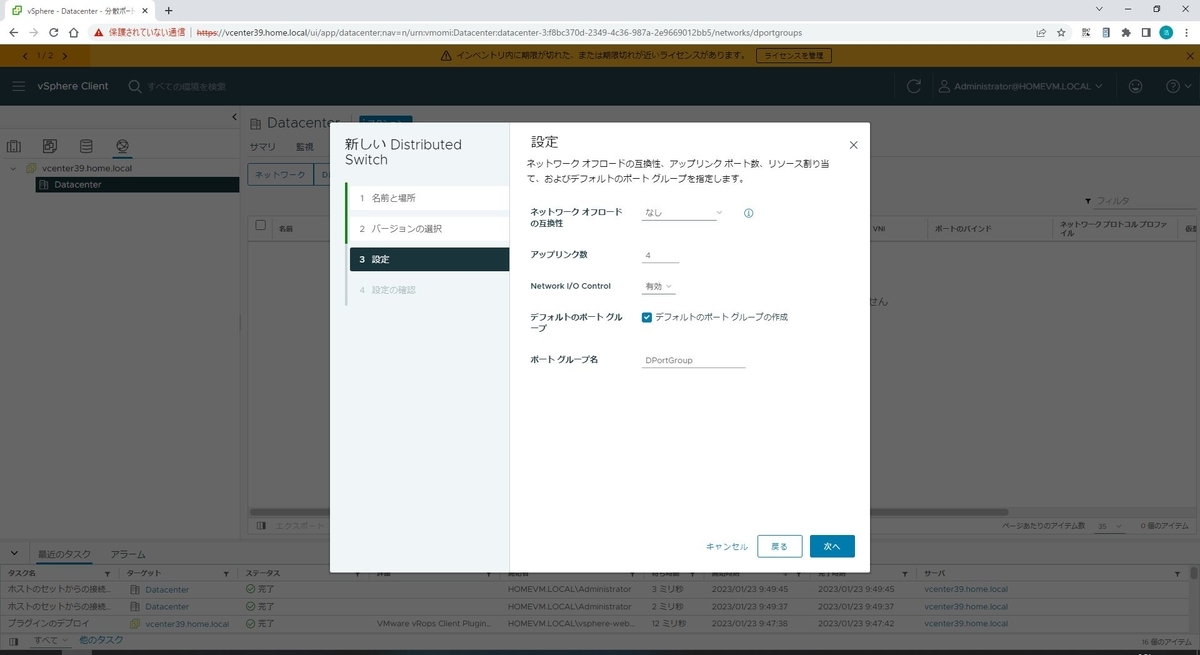Viewport: 1200px width, 655px height.
Task: Go to step 2 バージョンの選択
Action: click(x=428, y=229)
